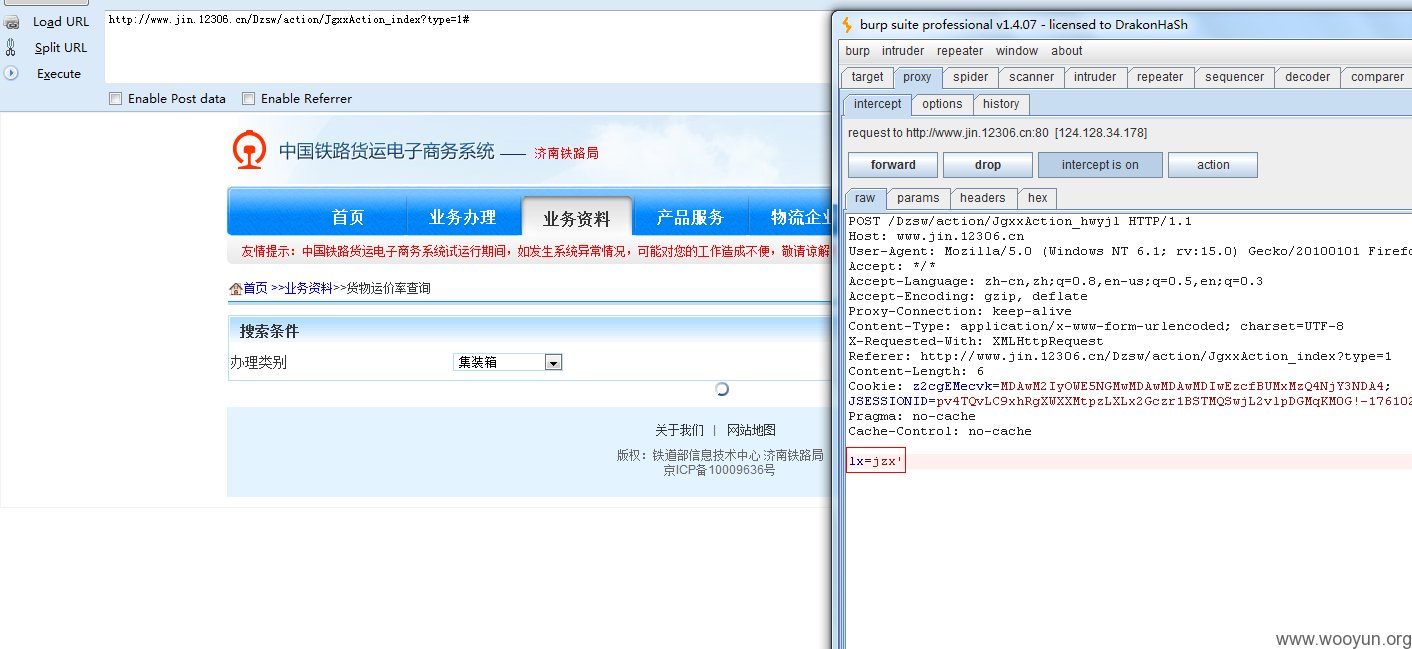
Task: Click in the URL text field
Action: tap(467, 47)
